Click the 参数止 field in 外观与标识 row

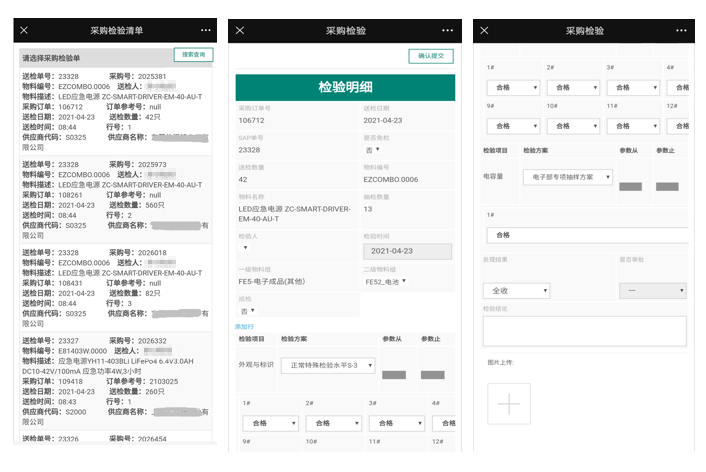(x=433, y=375)
